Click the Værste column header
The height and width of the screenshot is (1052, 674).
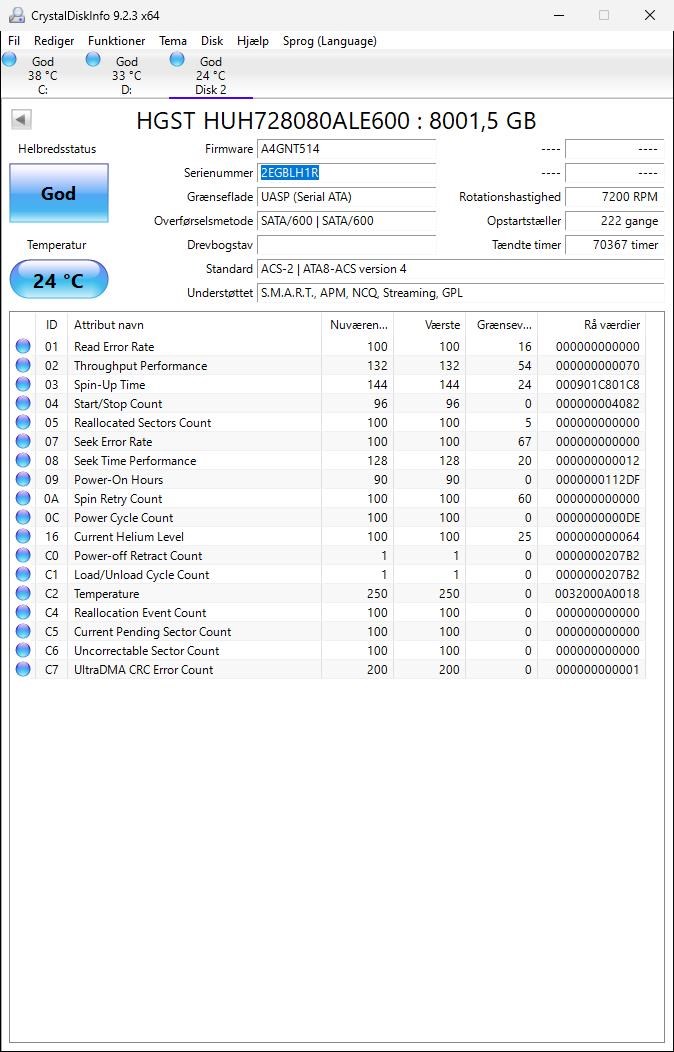coord(430,325)
